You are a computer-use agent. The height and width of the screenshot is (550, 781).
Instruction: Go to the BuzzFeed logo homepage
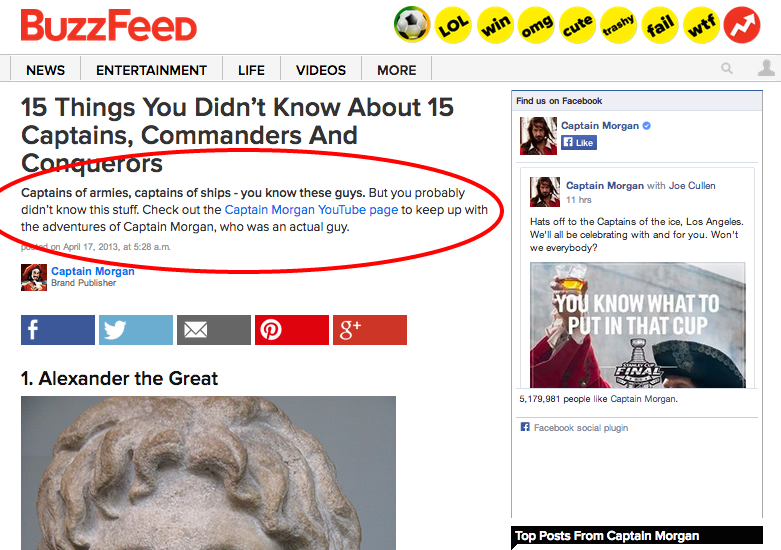click(x=109, y=25)
